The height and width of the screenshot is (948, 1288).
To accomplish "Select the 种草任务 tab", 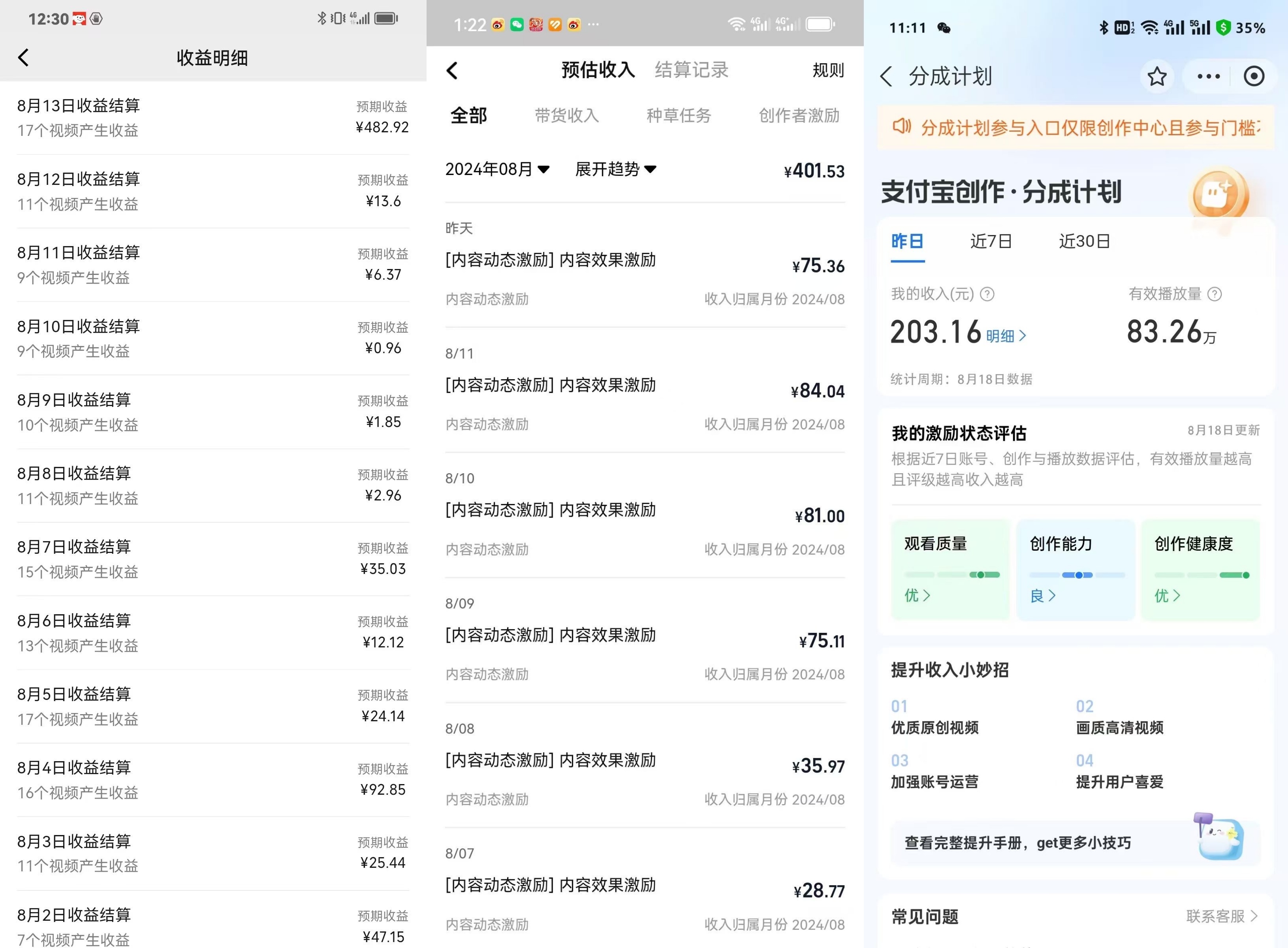I will coord(679,115).
